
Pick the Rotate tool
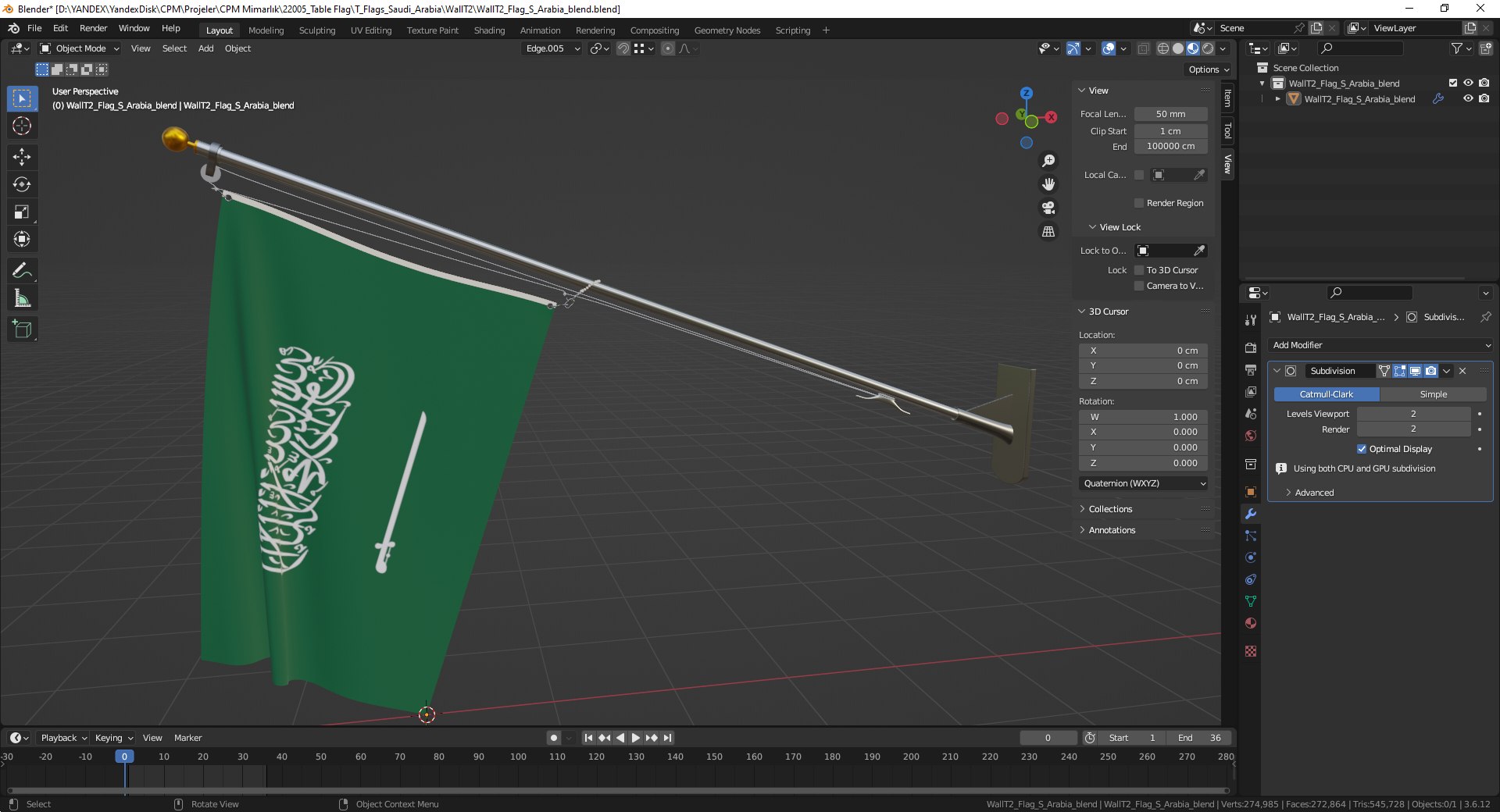tap(22, 184)
